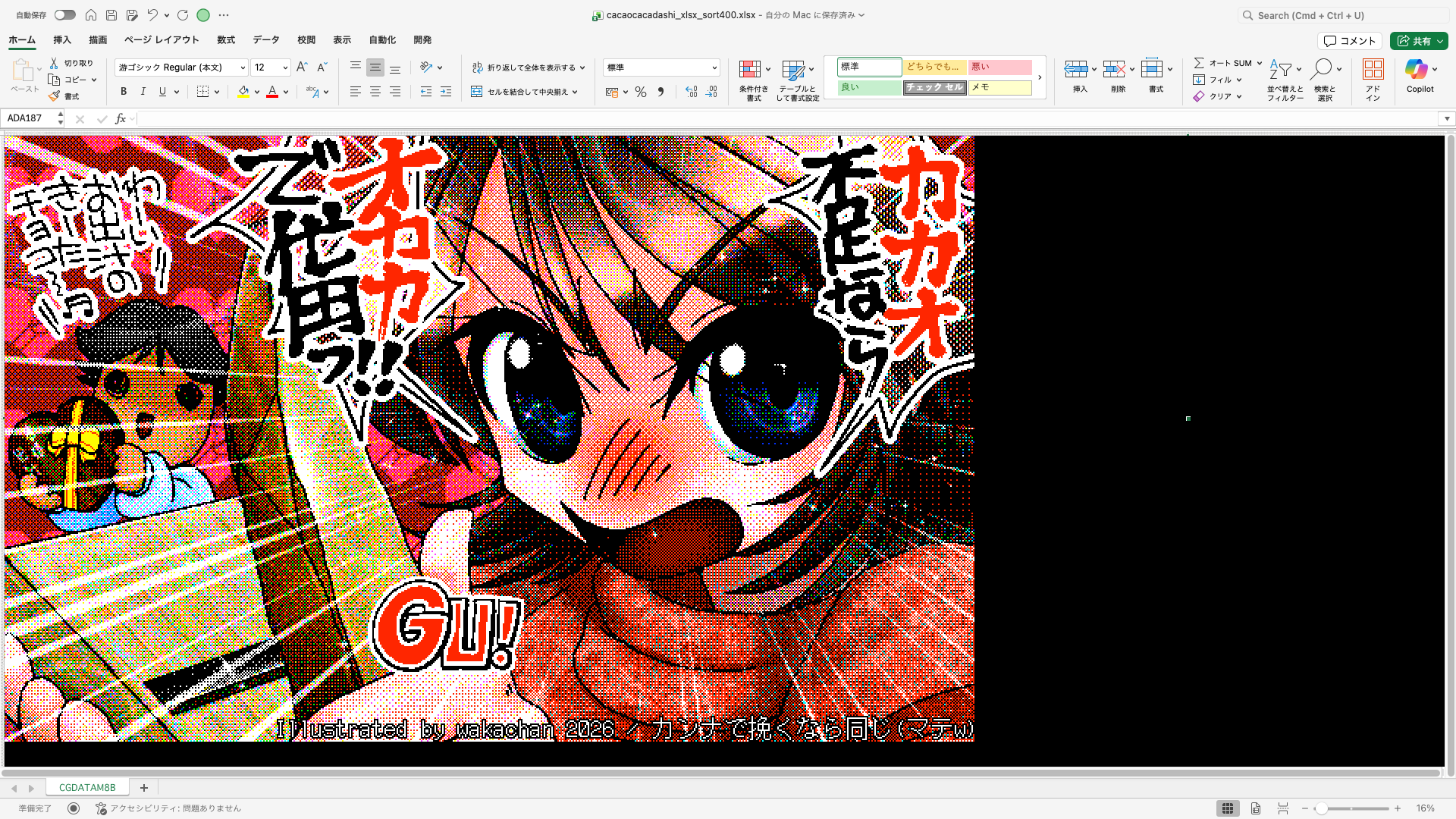Click the 共有 share button
1456x819 pixels.
(x=1418, y=40)
